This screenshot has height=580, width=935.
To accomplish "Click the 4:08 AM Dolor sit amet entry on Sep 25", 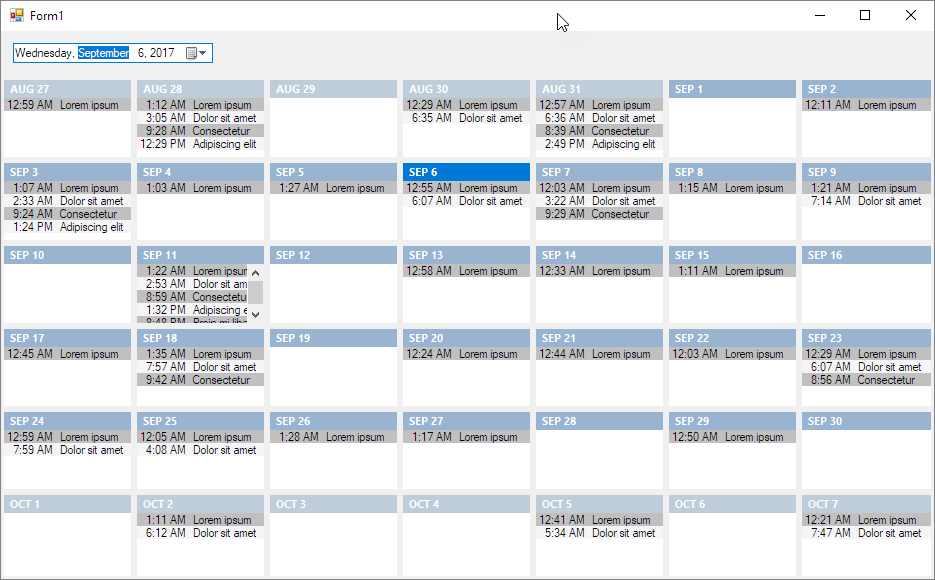I will point(199,450).
